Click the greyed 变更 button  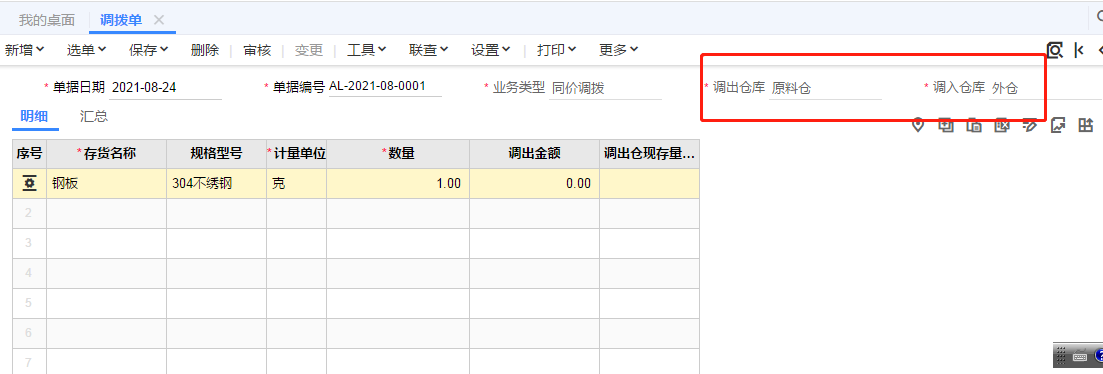309,50
